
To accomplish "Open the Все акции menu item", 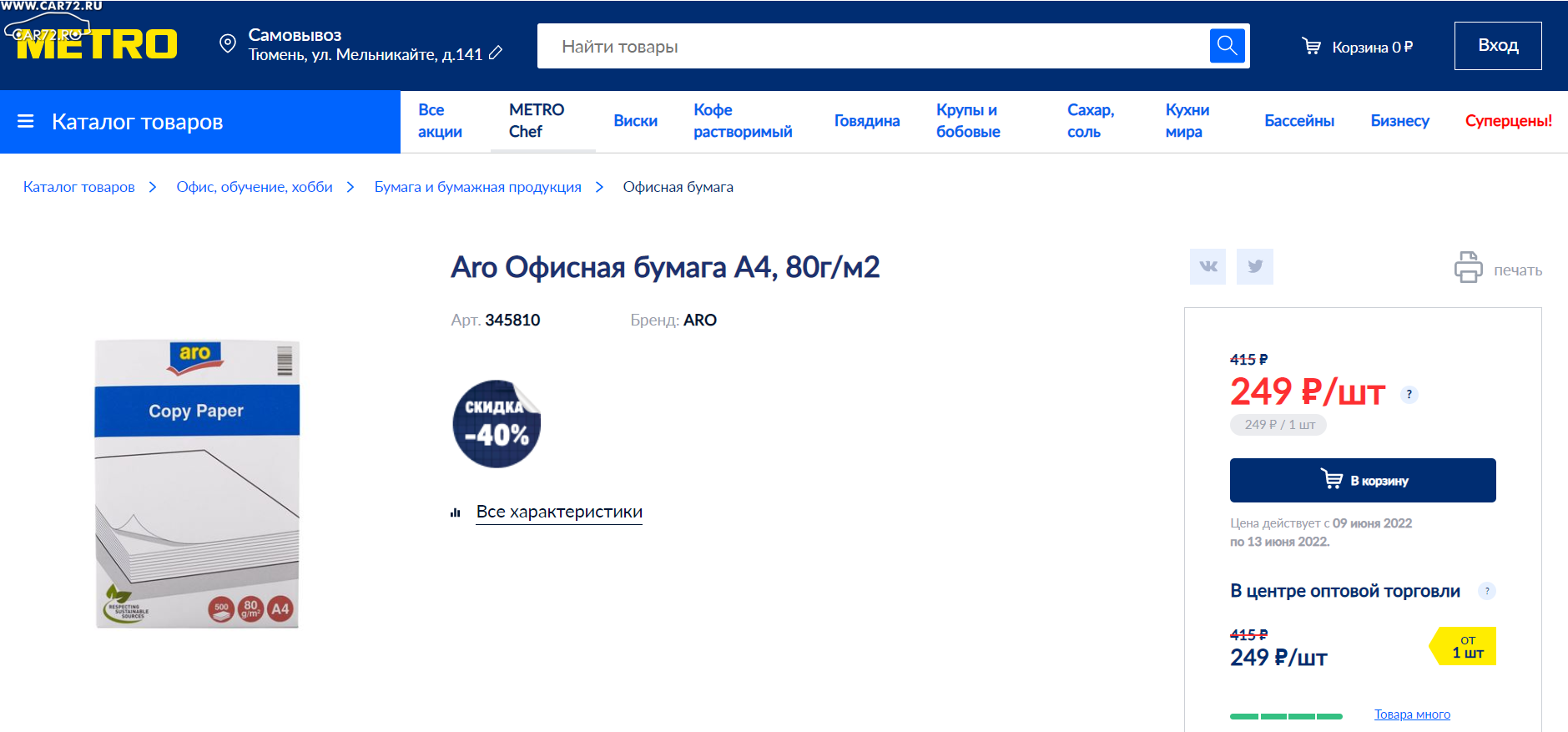I will pos(440,121).
